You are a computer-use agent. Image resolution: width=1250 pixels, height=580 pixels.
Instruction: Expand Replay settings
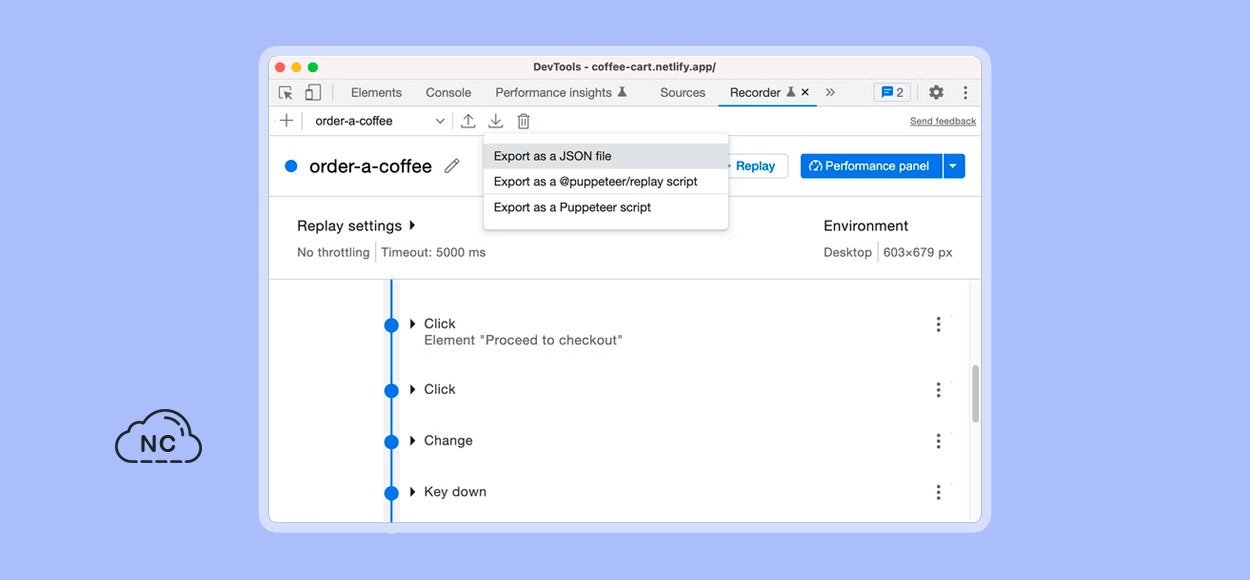point(357,226)
